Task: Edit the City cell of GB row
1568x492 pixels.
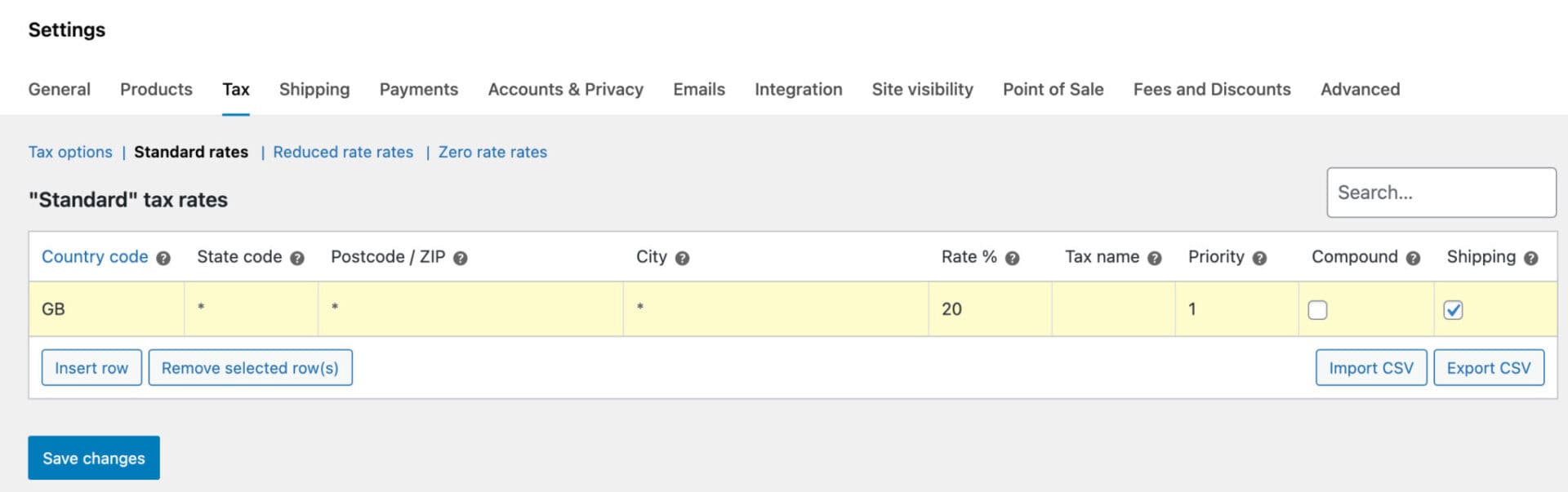Action: point(777,309)
